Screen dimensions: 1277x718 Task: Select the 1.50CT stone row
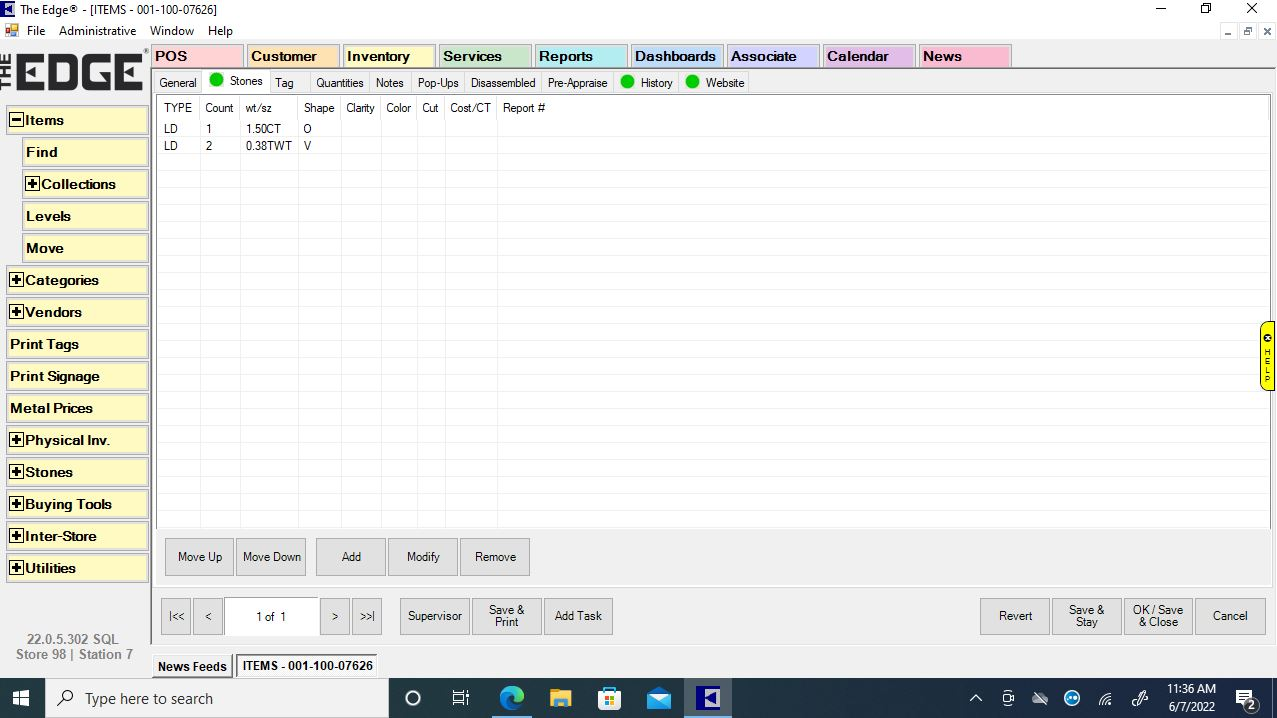263,129
